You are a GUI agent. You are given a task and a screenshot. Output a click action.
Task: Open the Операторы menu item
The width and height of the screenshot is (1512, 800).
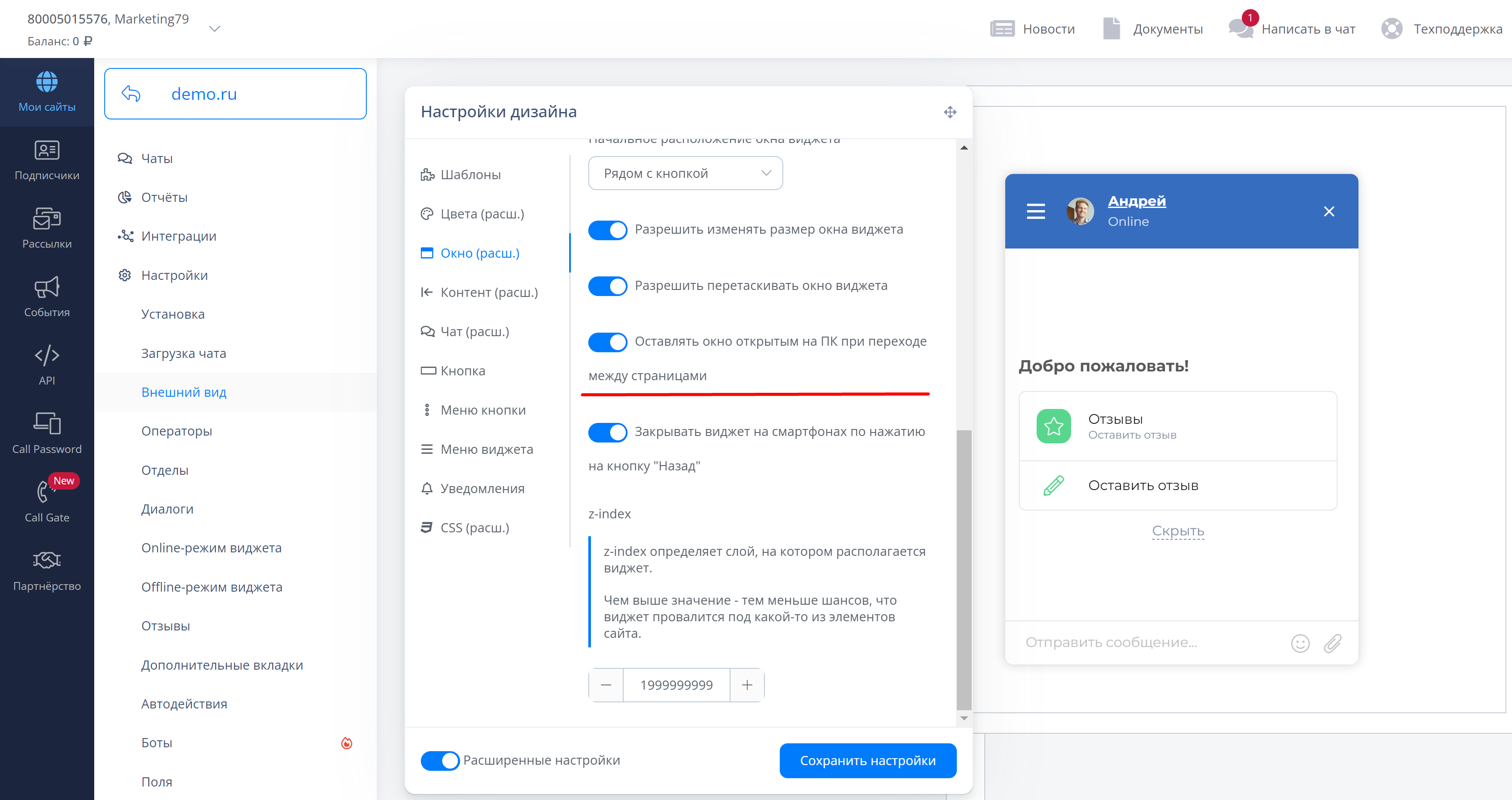pos(177,431)
